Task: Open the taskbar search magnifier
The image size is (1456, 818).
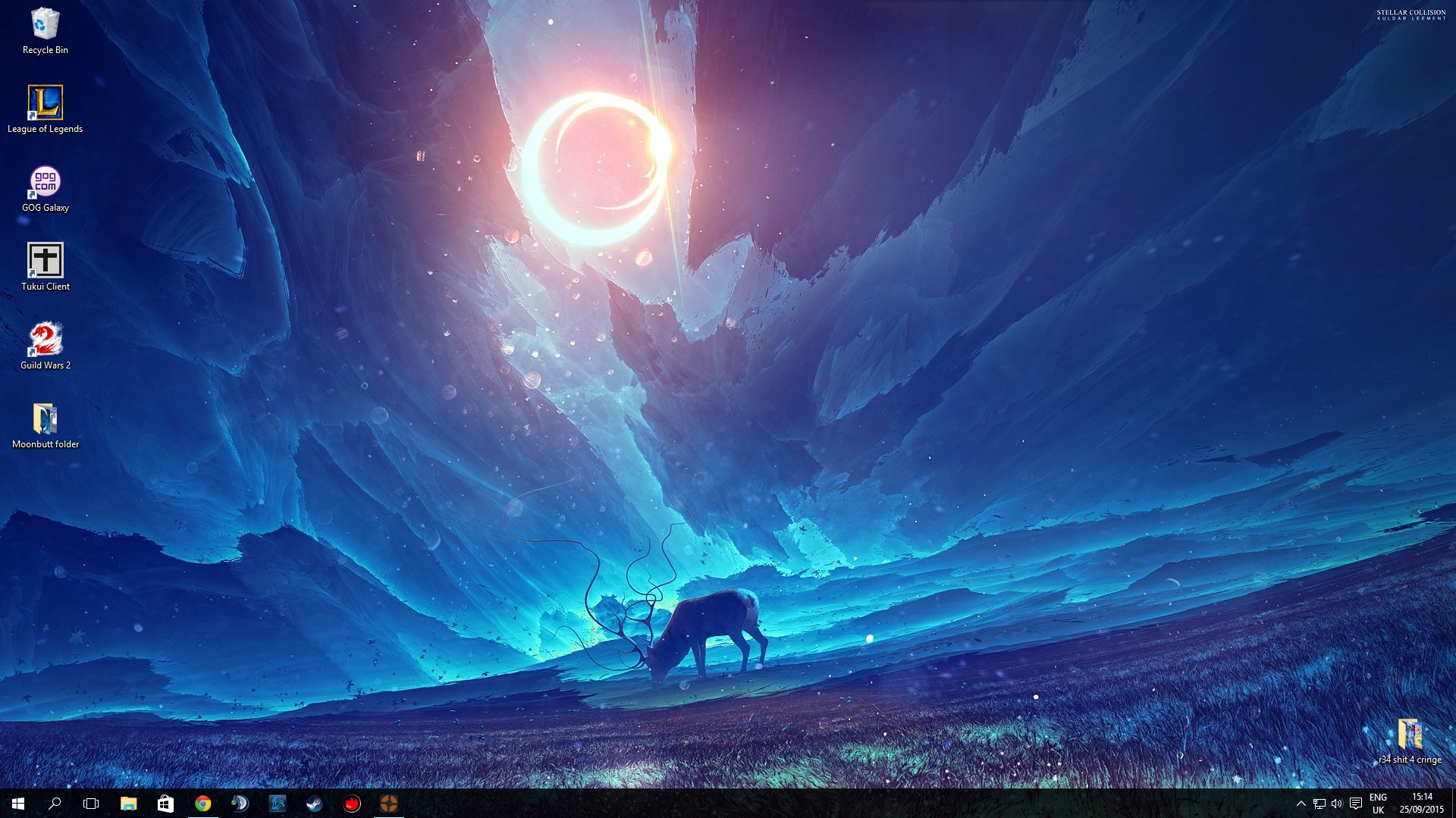Action: [55, 804]
